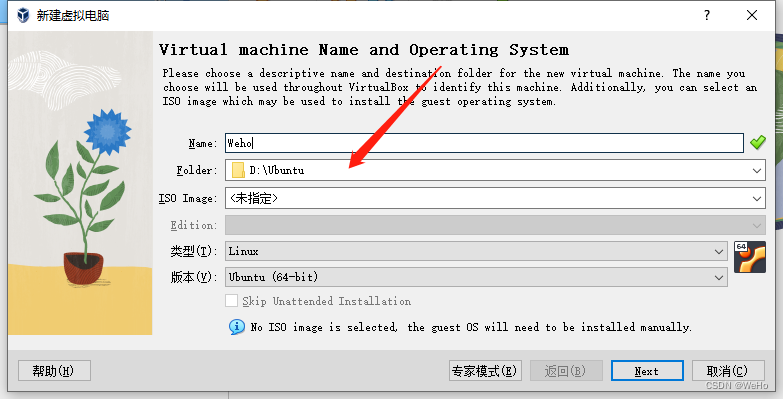Open the Edition dropdown
Image resolution: width=783 pixels, height=399 pixels.
tap(495, 225)
